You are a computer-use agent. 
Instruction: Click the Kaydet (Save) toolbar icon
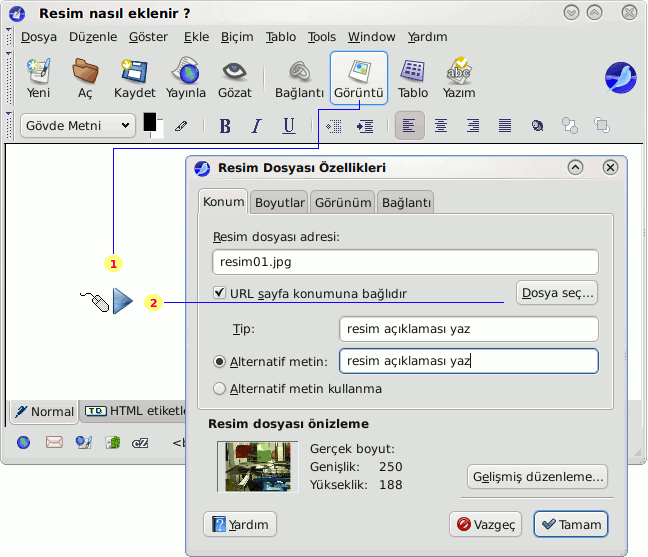tap(135, 78)
